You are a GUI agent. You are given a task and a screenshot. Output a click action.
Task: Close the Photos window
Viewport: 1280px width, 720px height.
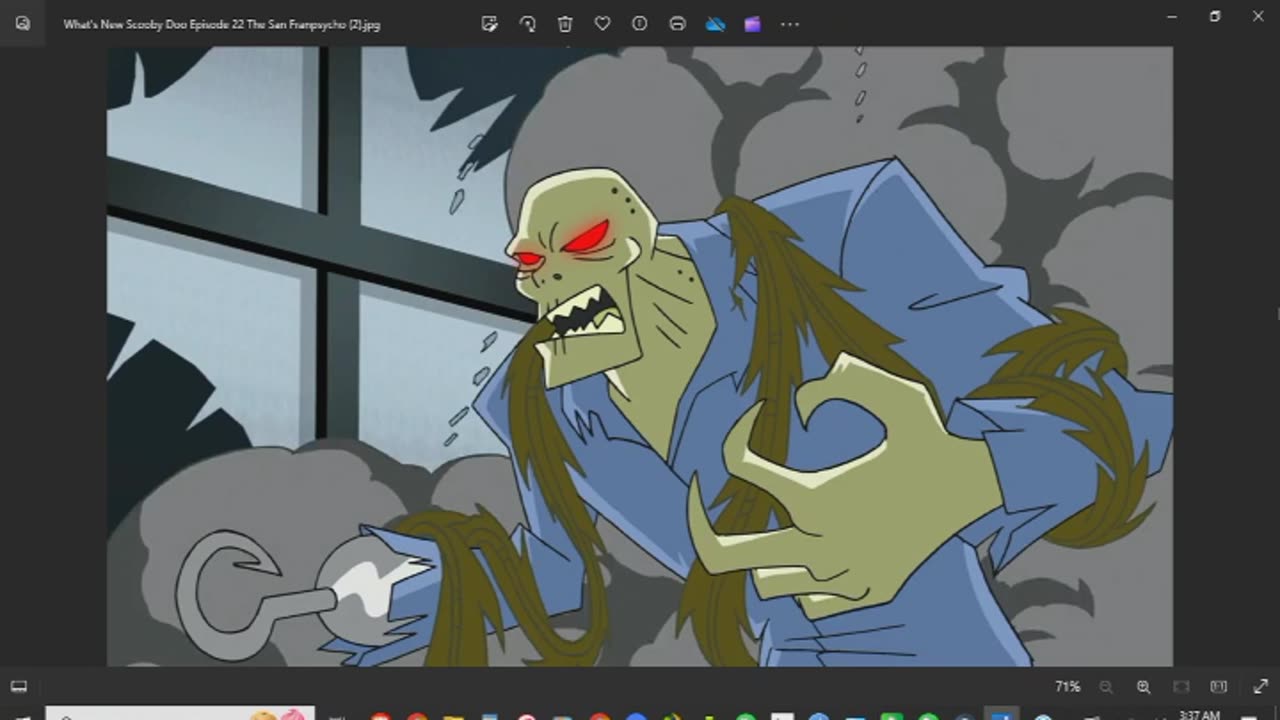pyautogui.click(x=1258, y=17)
